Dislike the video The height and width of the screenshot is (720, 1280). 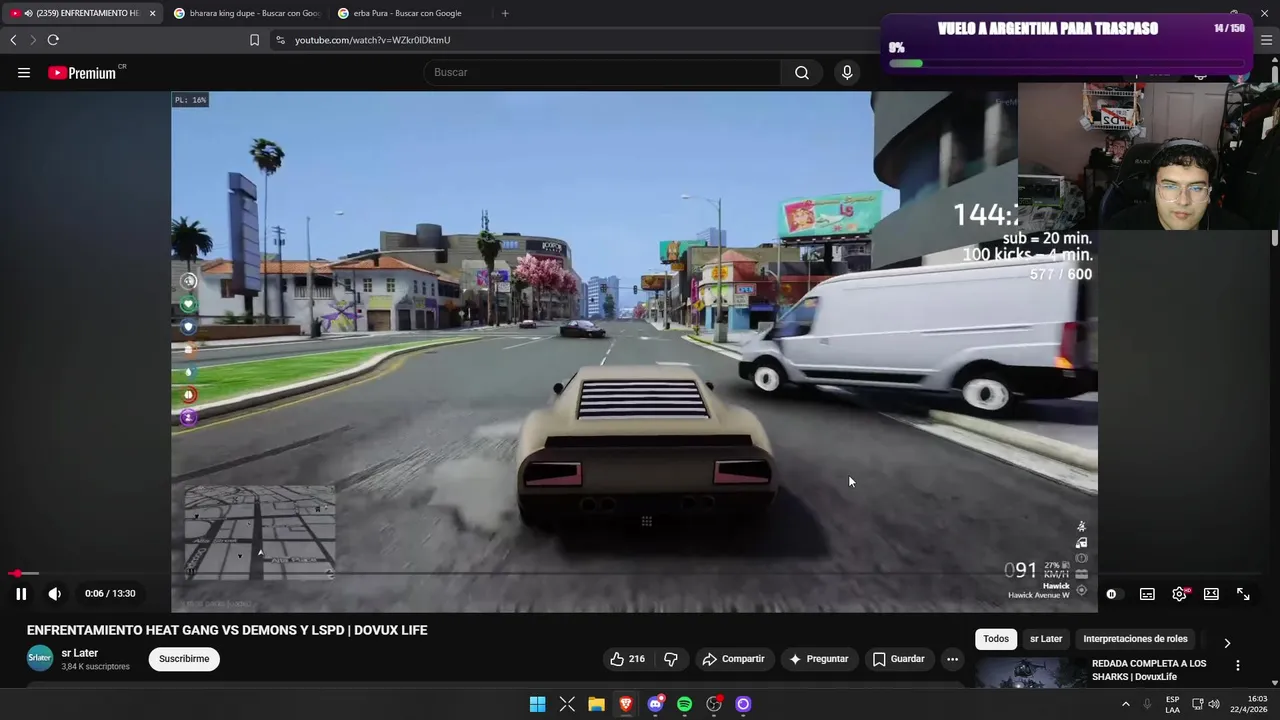click(x=671, y=659)
